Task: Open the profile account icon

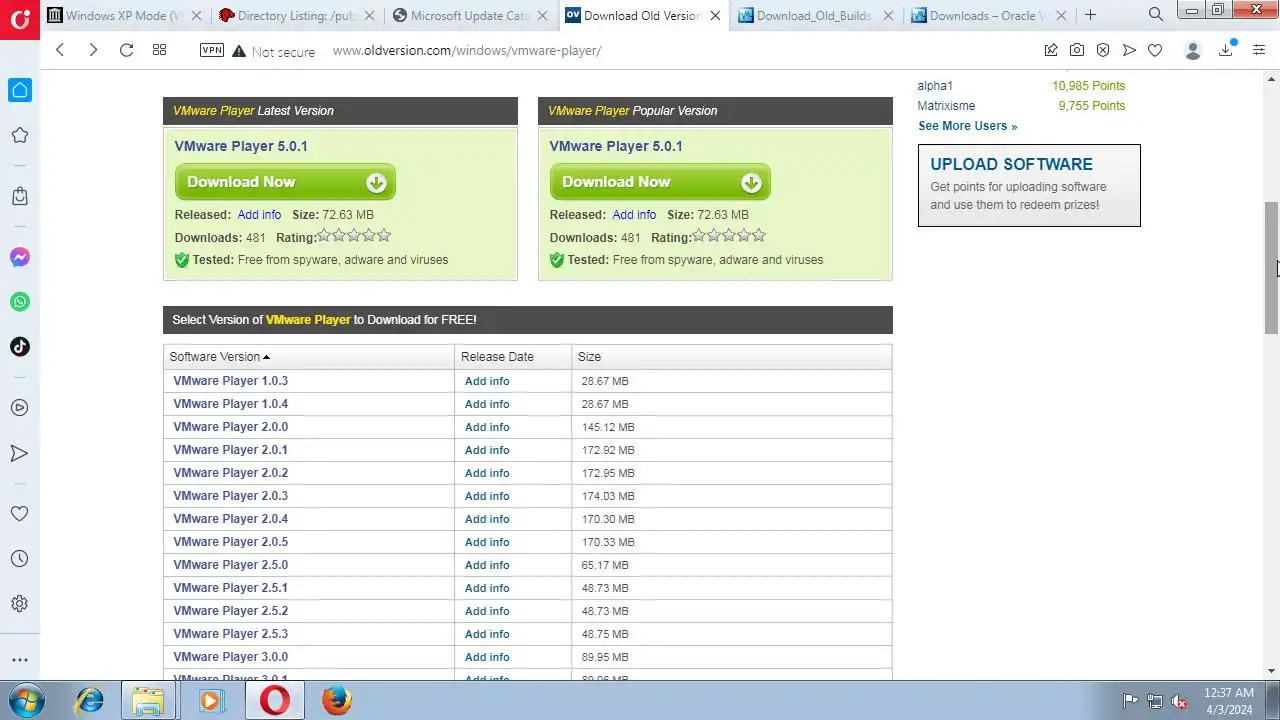Action: click(x=1192, y=50)
